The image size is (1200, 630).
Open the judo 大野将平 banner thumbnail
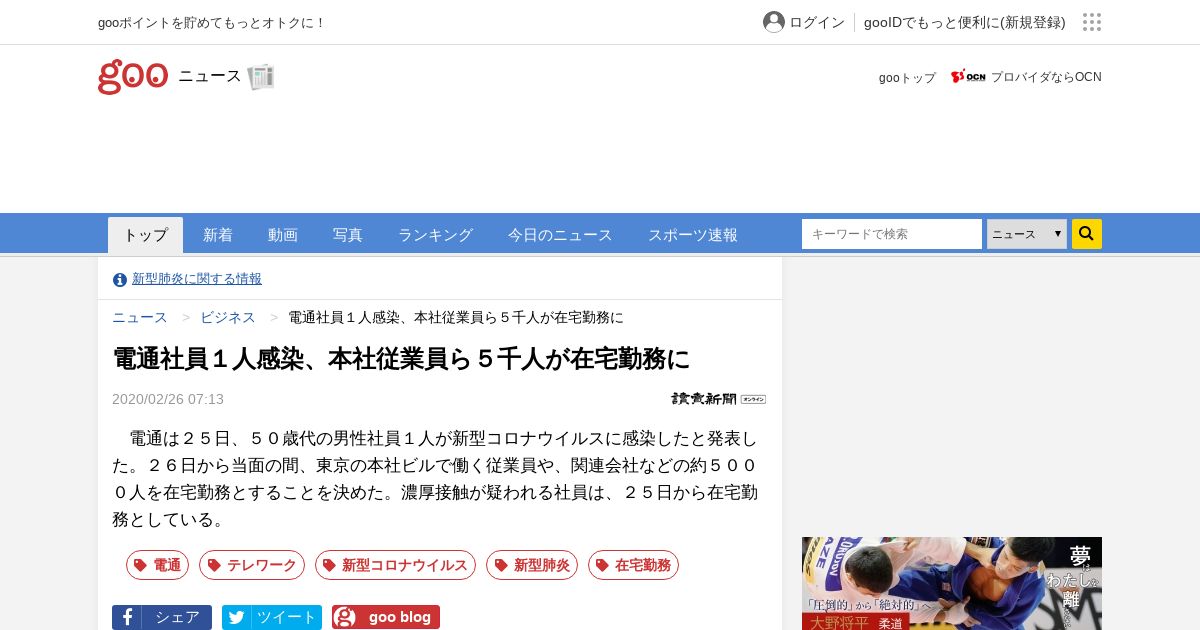click(x=952, y=583)
